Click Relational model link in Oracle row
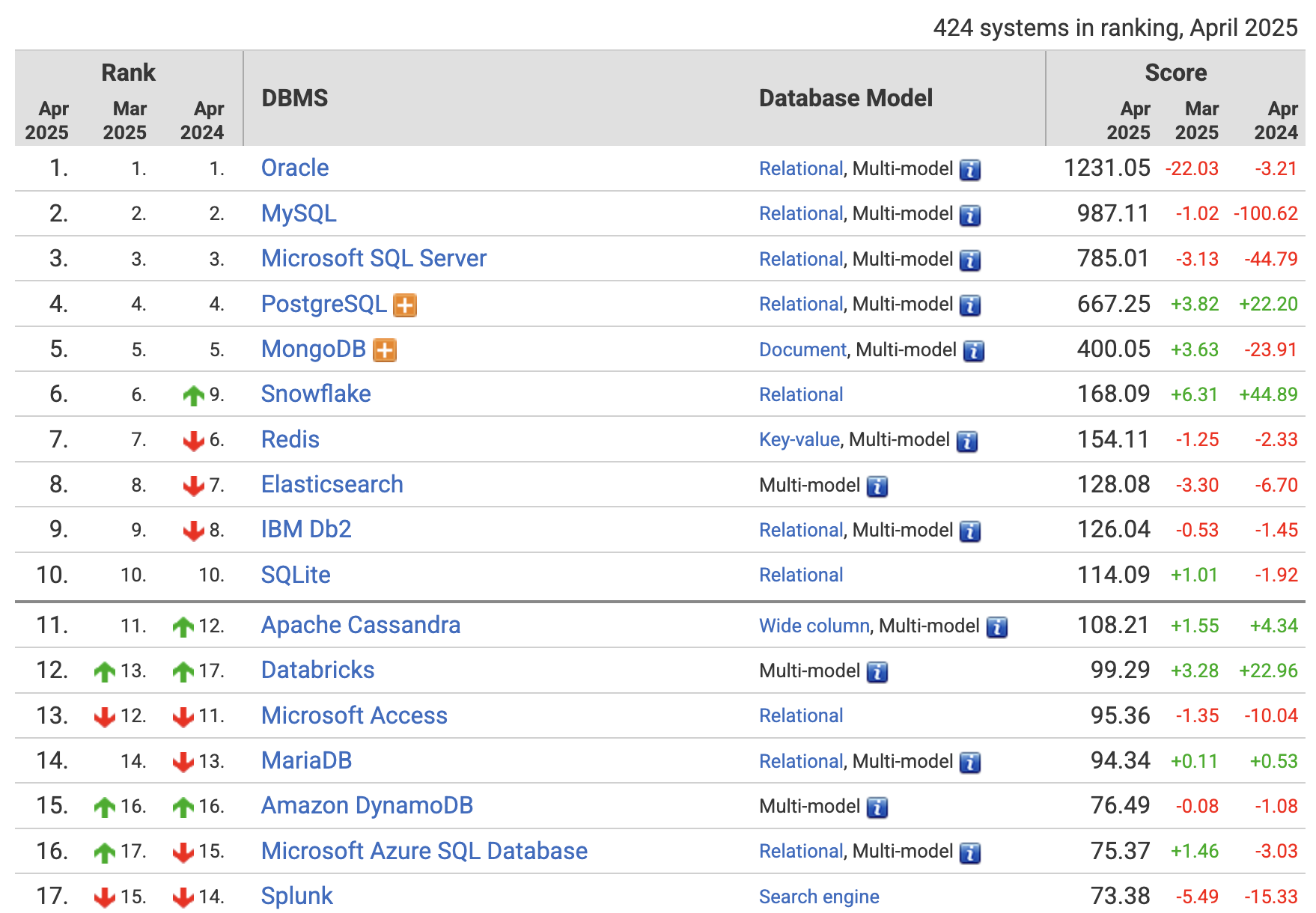 pos(801,168)
